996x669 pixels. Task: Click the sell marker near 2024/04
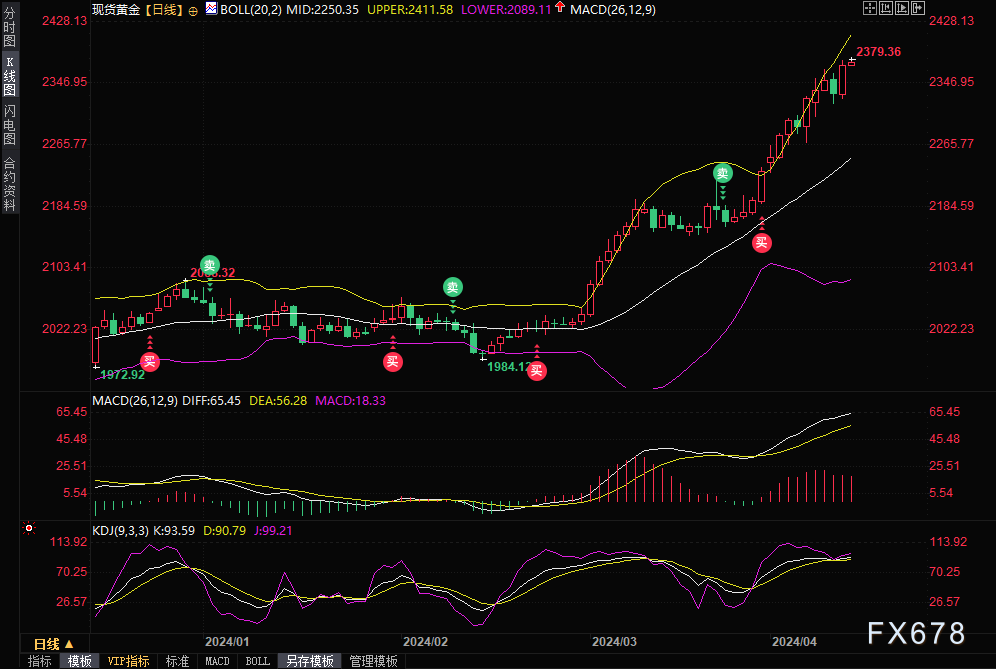click(722, 173)
